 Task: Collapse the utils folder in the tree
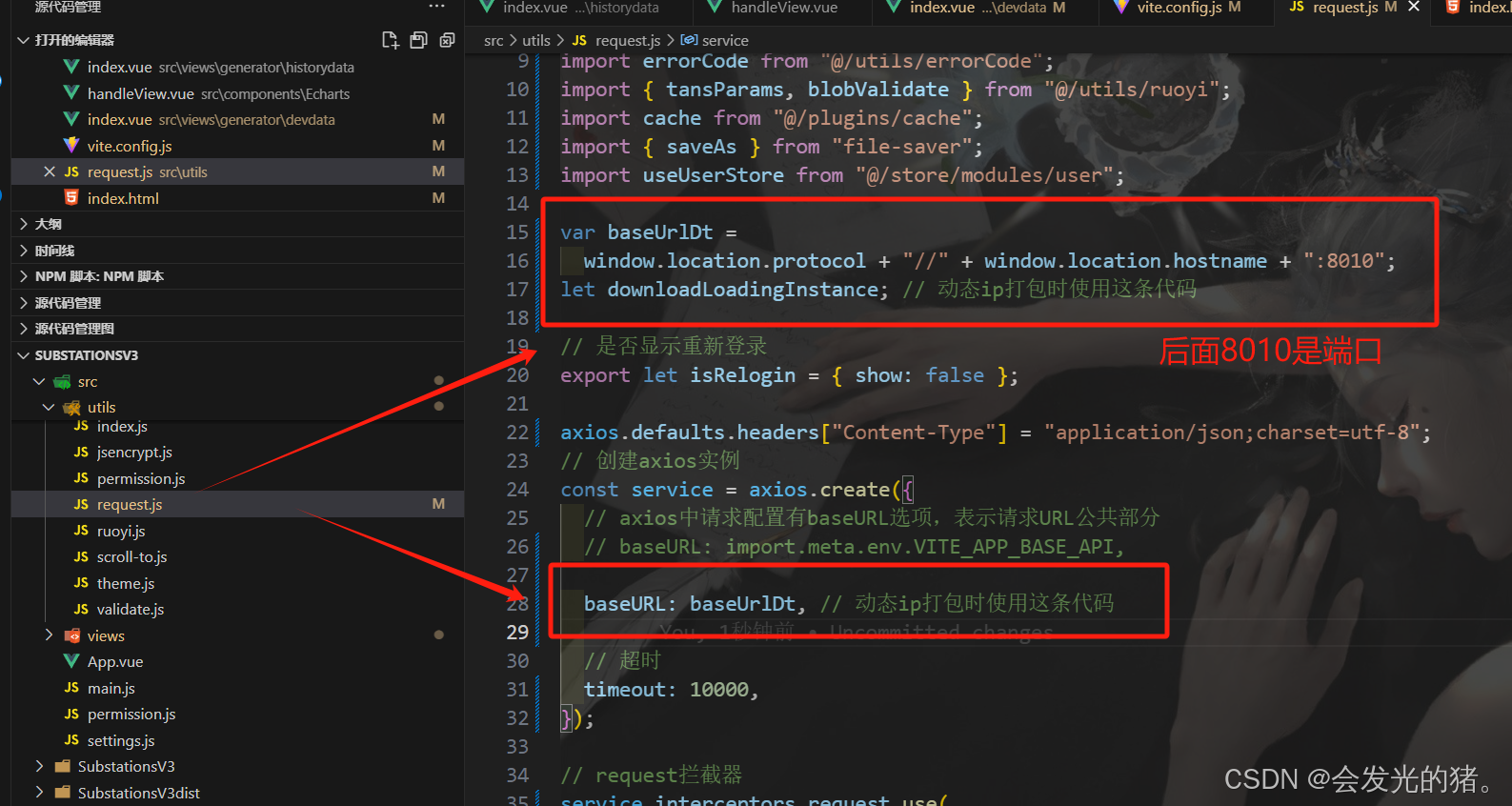pyautogui.click(x=49, y=407)
